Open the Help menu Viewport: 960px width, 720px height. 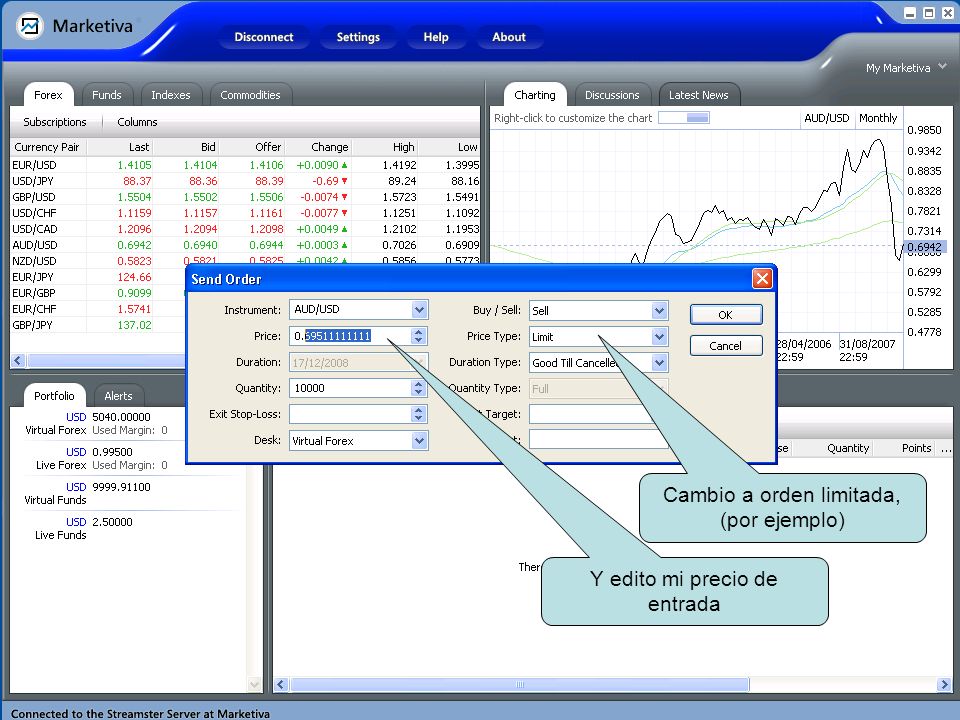coord(436,37)
